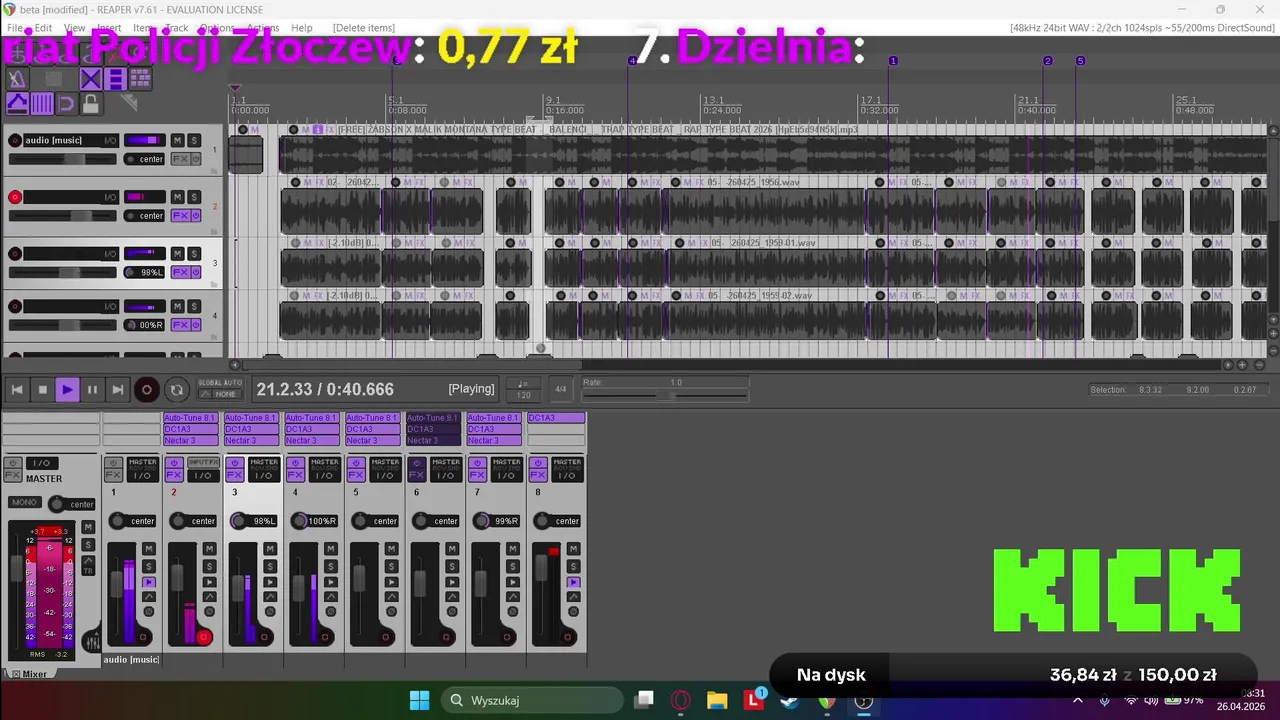Open the Edit menu
The height and width of the screenshot is (720, 1280).
pos(44,28)
